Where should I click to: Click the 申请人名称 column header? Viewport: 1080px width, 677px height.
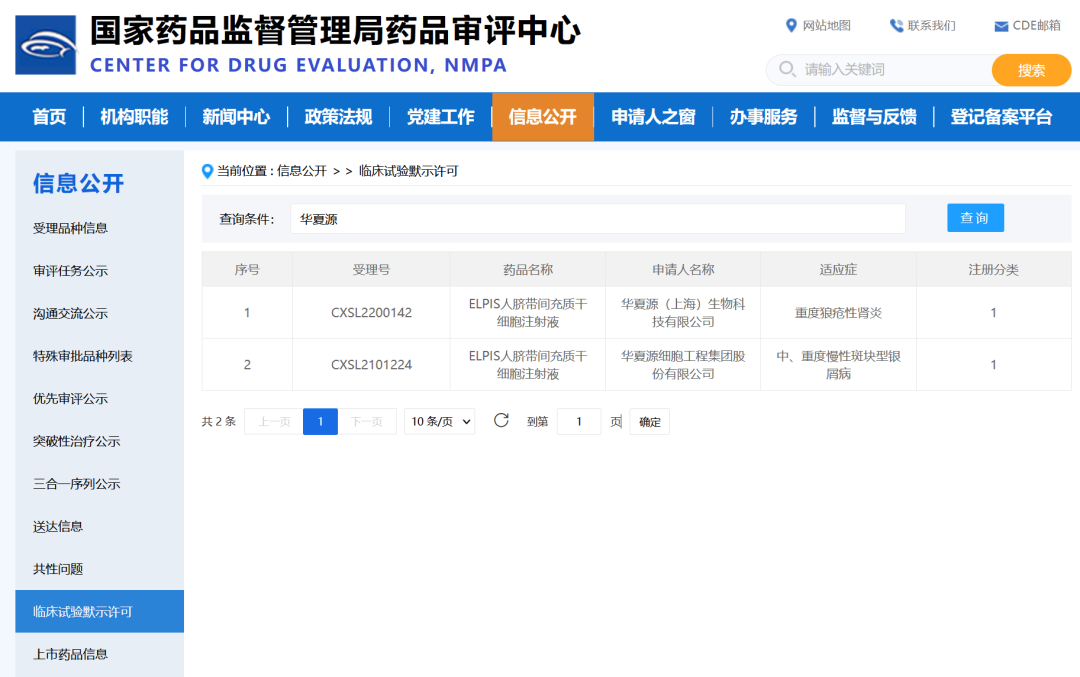[683, 270]
